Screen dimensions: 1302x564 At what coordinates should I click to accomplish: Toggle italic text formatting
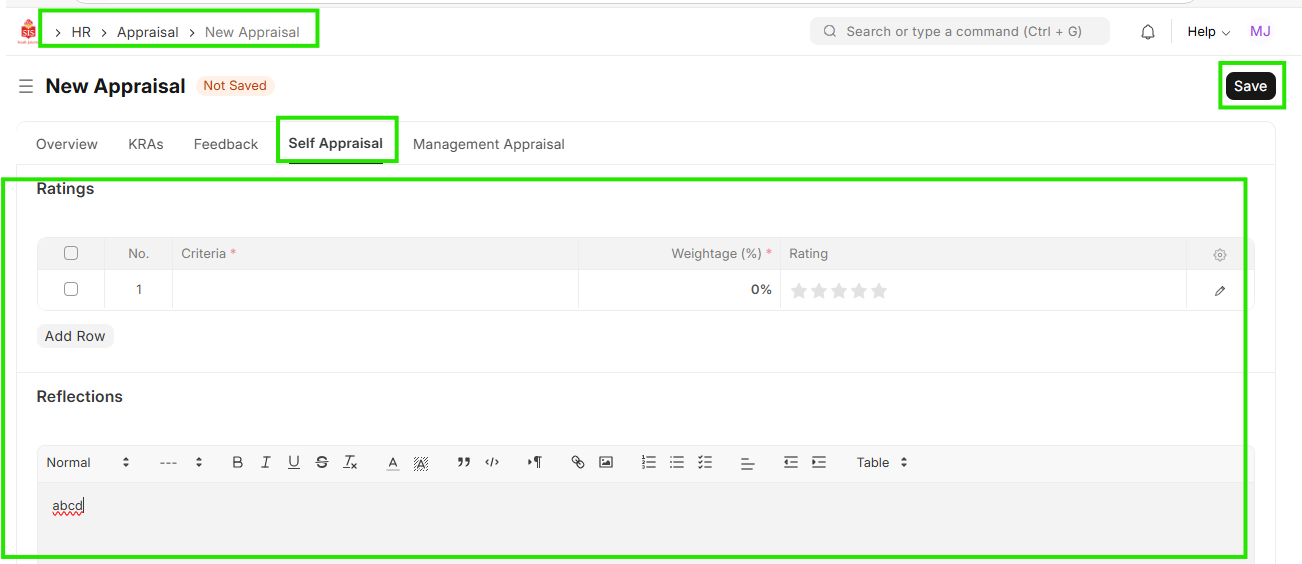(266, 462)
